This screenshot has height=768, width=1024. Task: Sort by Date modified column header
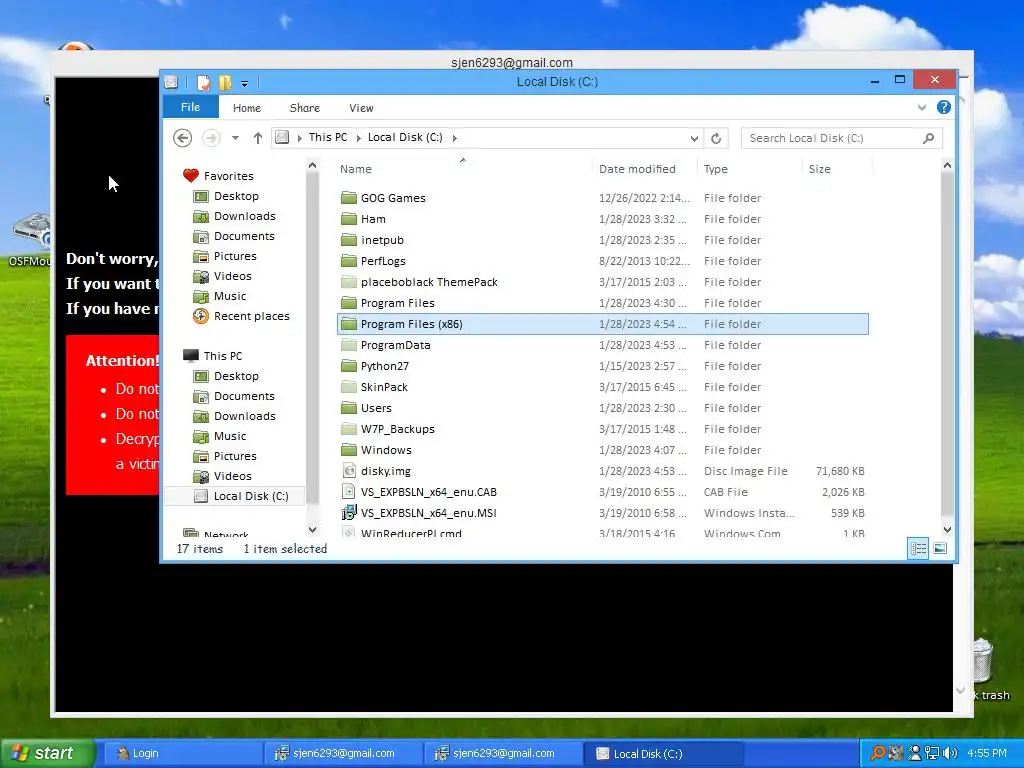click(645, 168)
